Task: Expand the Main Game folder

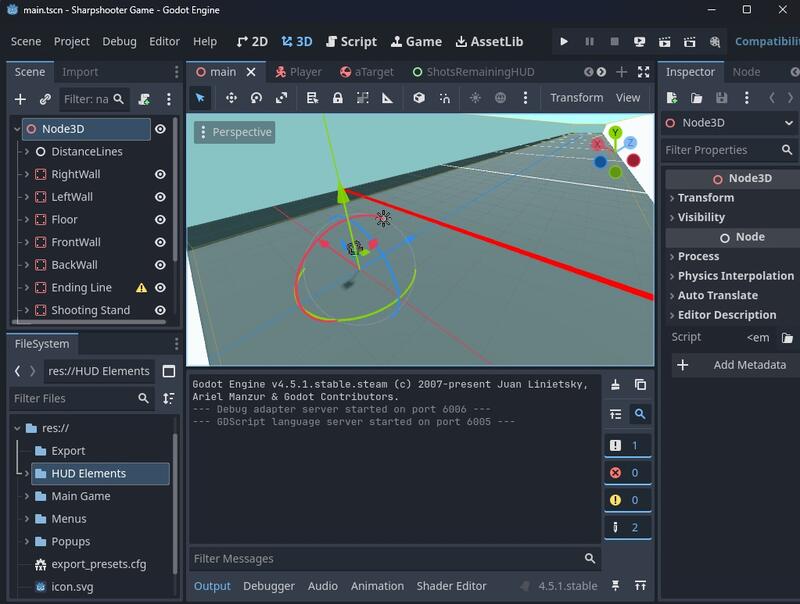Action: click(27, 496)
